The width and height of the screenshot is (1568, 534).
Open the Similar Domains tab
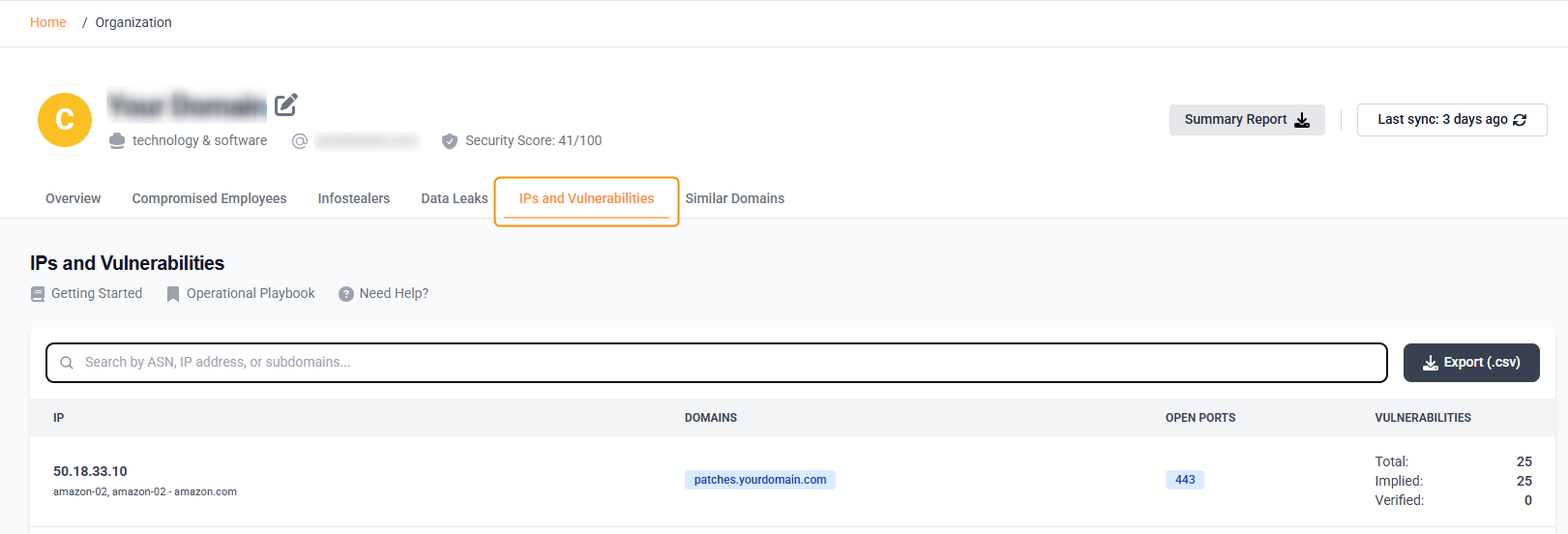pyautogui.click(x=735, y=198)
